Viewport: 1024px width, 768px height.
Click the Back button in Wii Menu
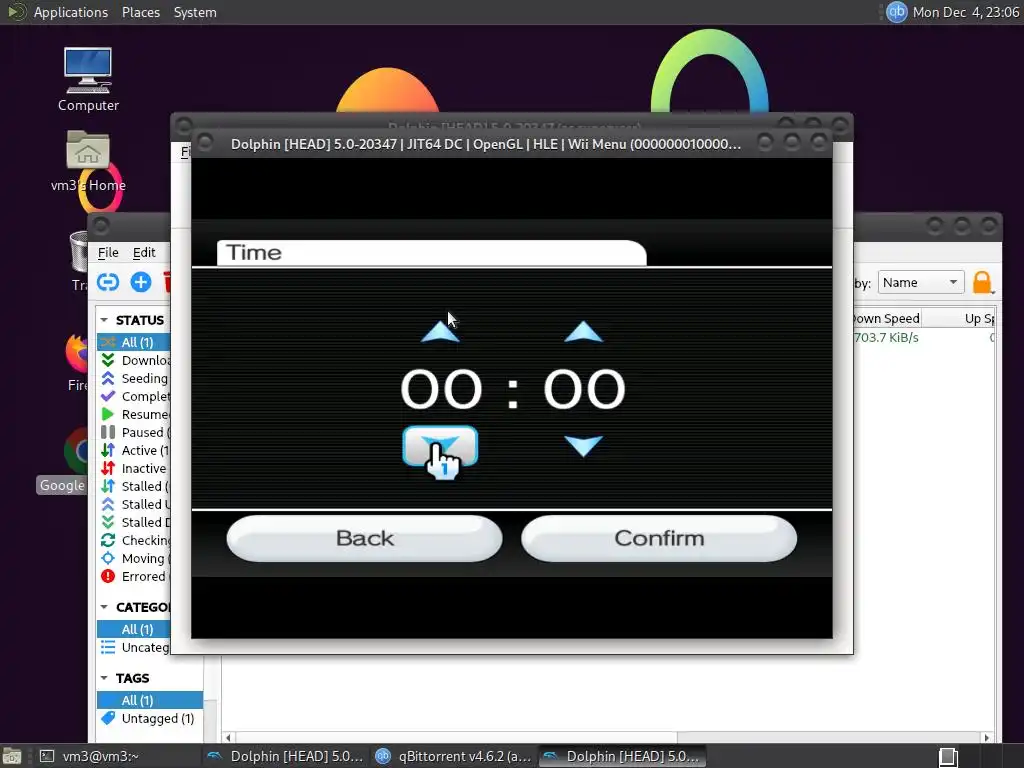364,538
